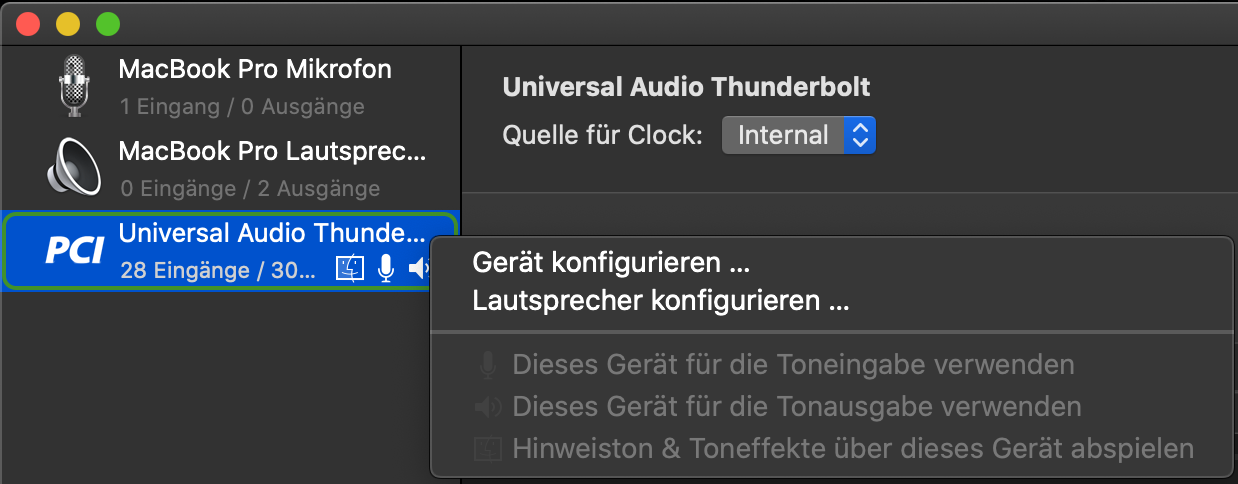1238x484 pixels.
Task: Click the speaker output indicator on selected device
Action: coord(419,268)
